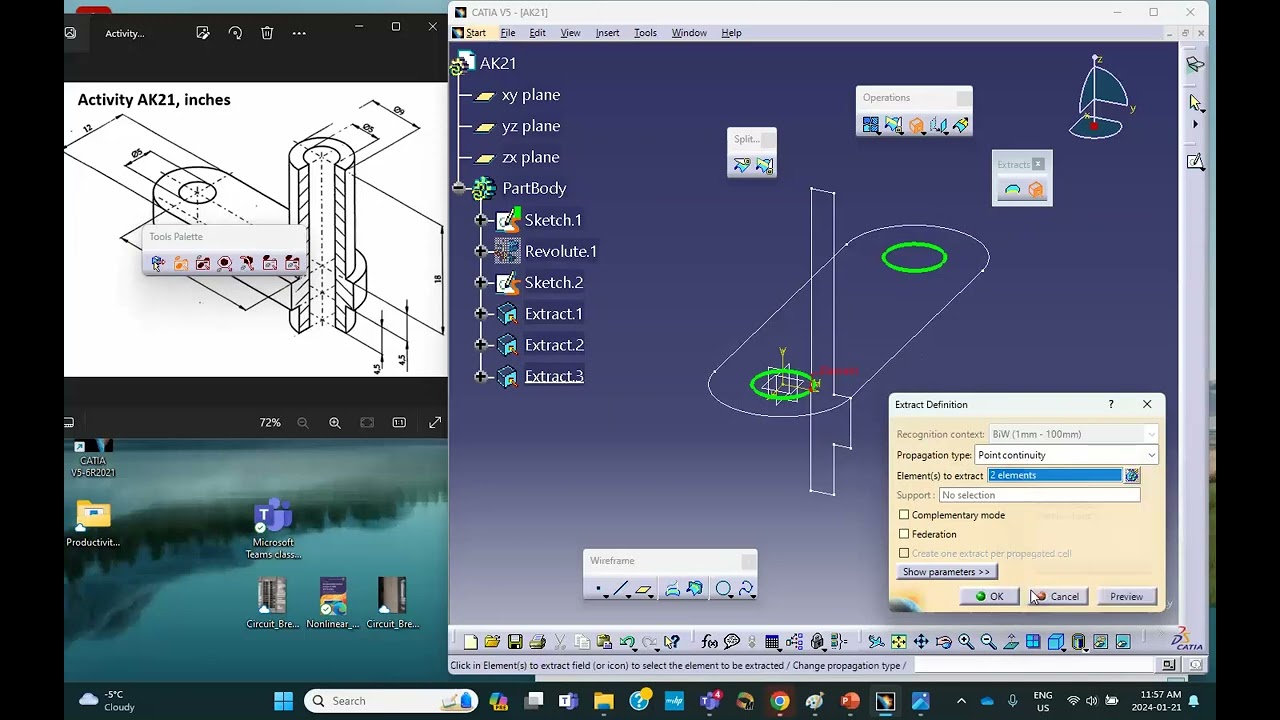The height and width of the screenshot is (720, 1280).
Task: Open the Window menu
Action: click(689, 33)
